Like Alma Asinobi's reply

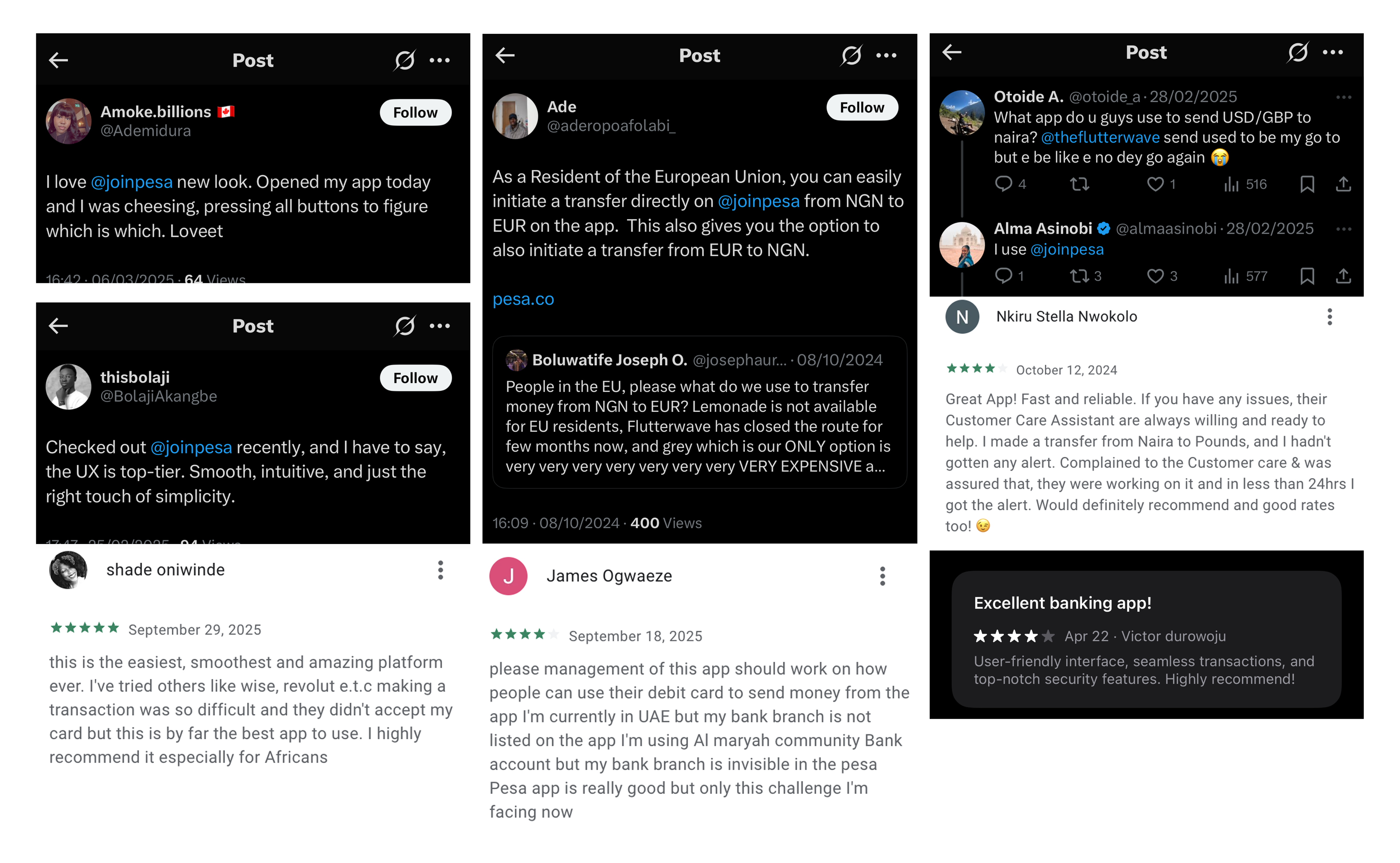click(x=1155, y=276)
